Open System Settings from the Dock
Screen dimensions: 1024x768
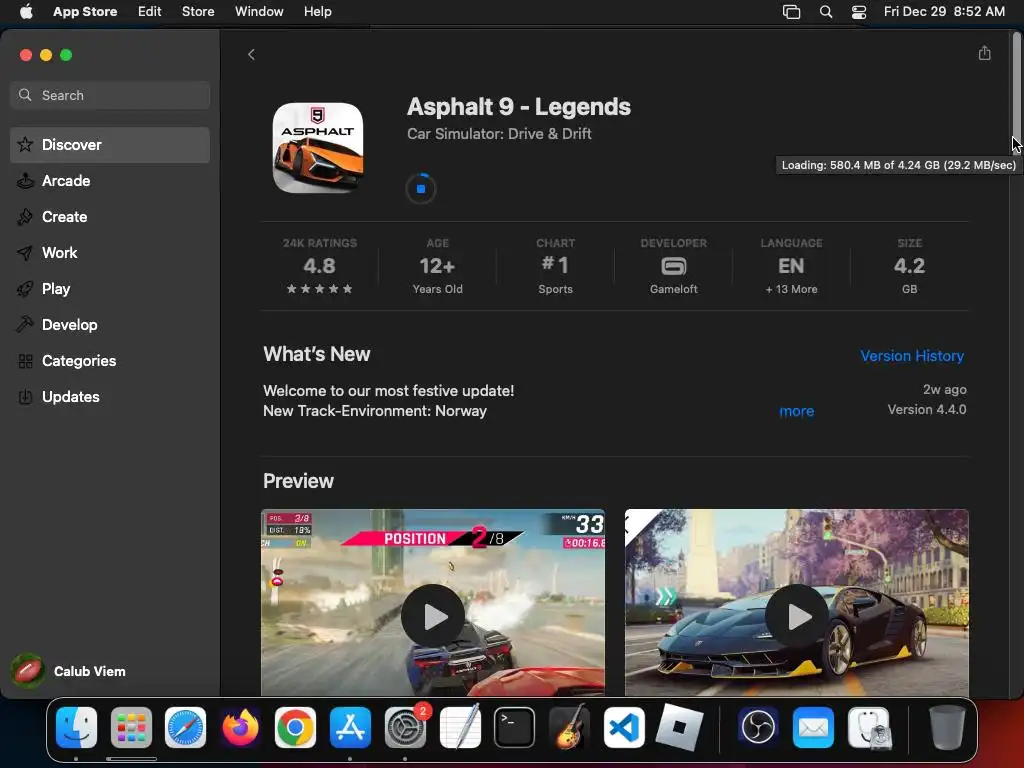(x=405, y=728)
